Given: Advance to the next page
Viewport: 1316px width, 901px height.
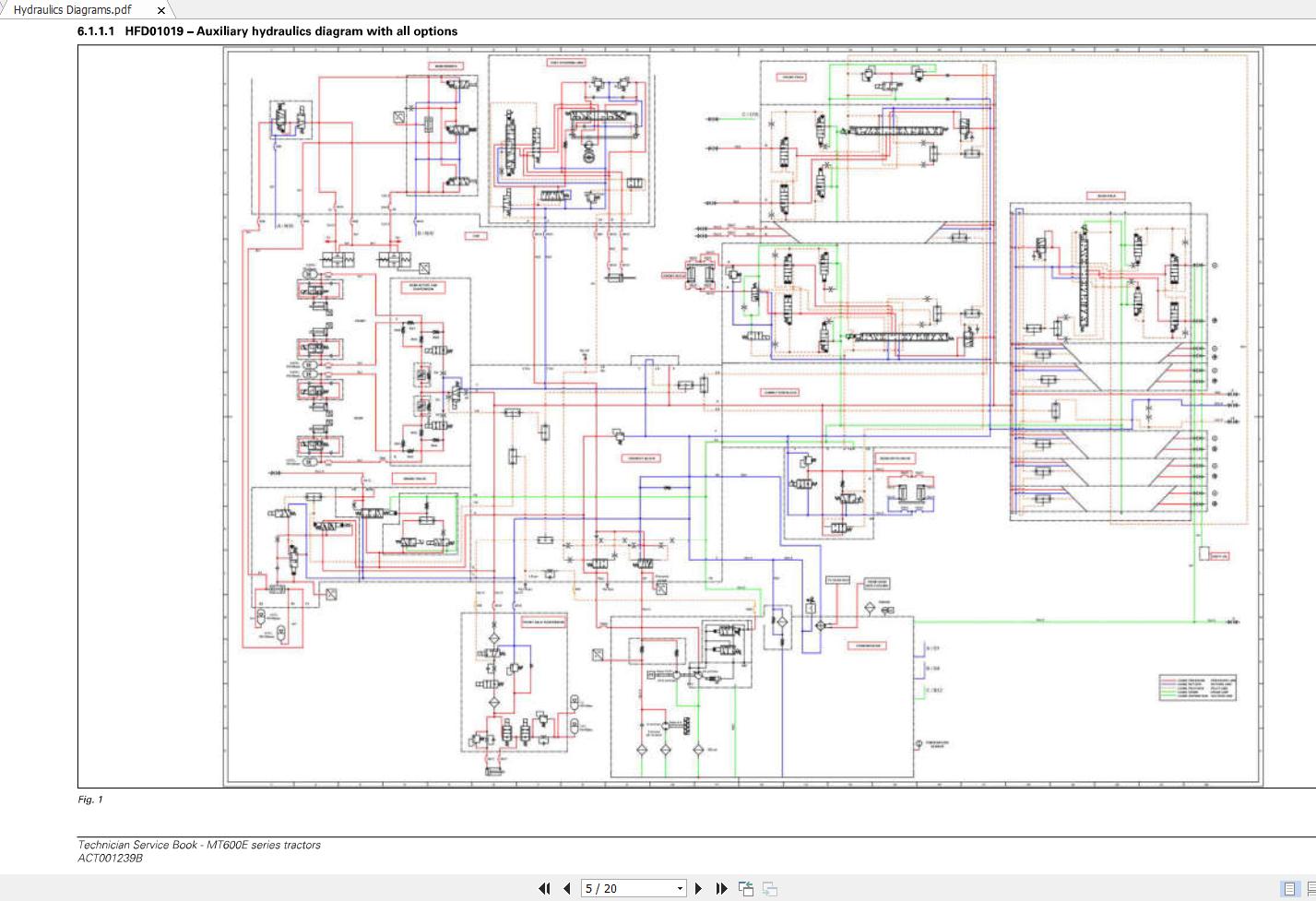Looking at the screenshot, I should [698, 888].
